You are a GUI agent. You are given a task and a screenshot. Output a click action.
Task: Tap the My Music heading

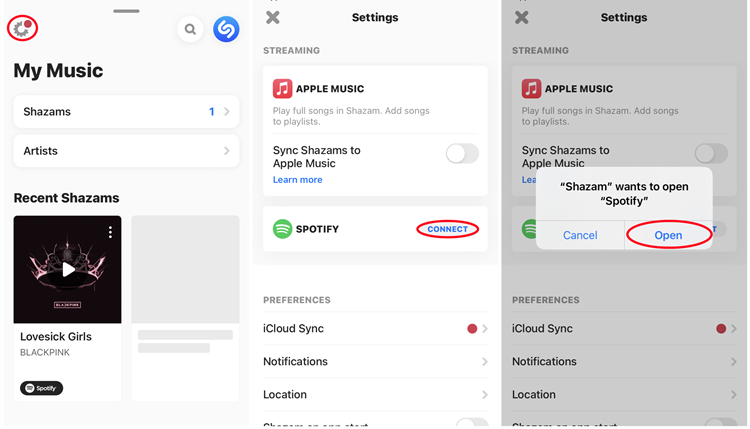[x=58, y=71]
